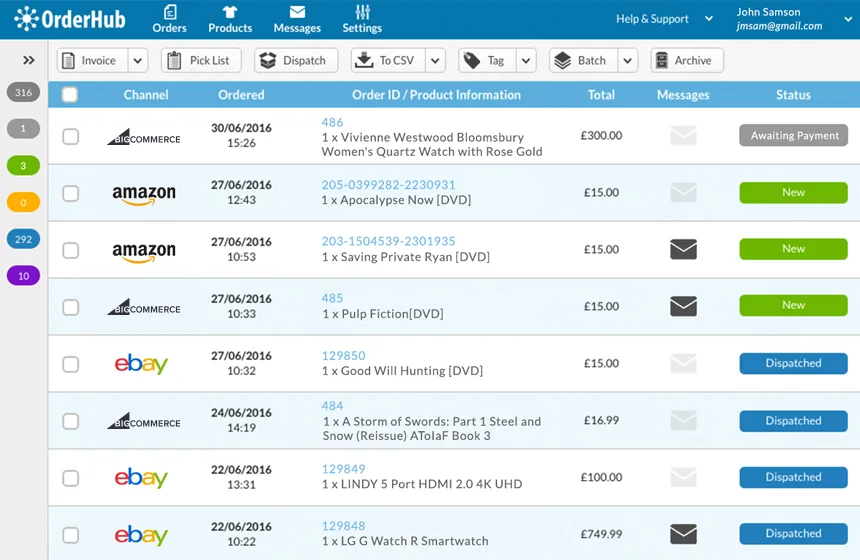Image resolution: width=860 pixels, height=560 pixels.
Task: Click faded envelope for order 484
Action: coord(683,421)
